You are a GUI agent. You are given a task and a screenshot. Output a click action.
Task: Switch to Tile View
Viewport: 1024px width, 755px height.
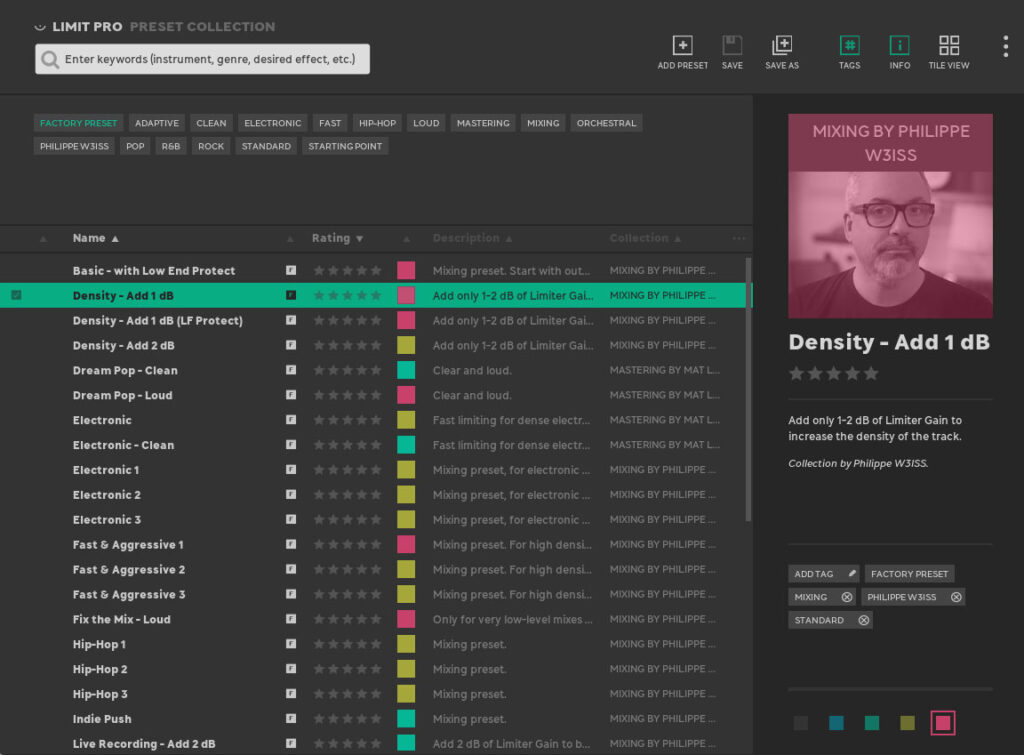click(949, 45)
